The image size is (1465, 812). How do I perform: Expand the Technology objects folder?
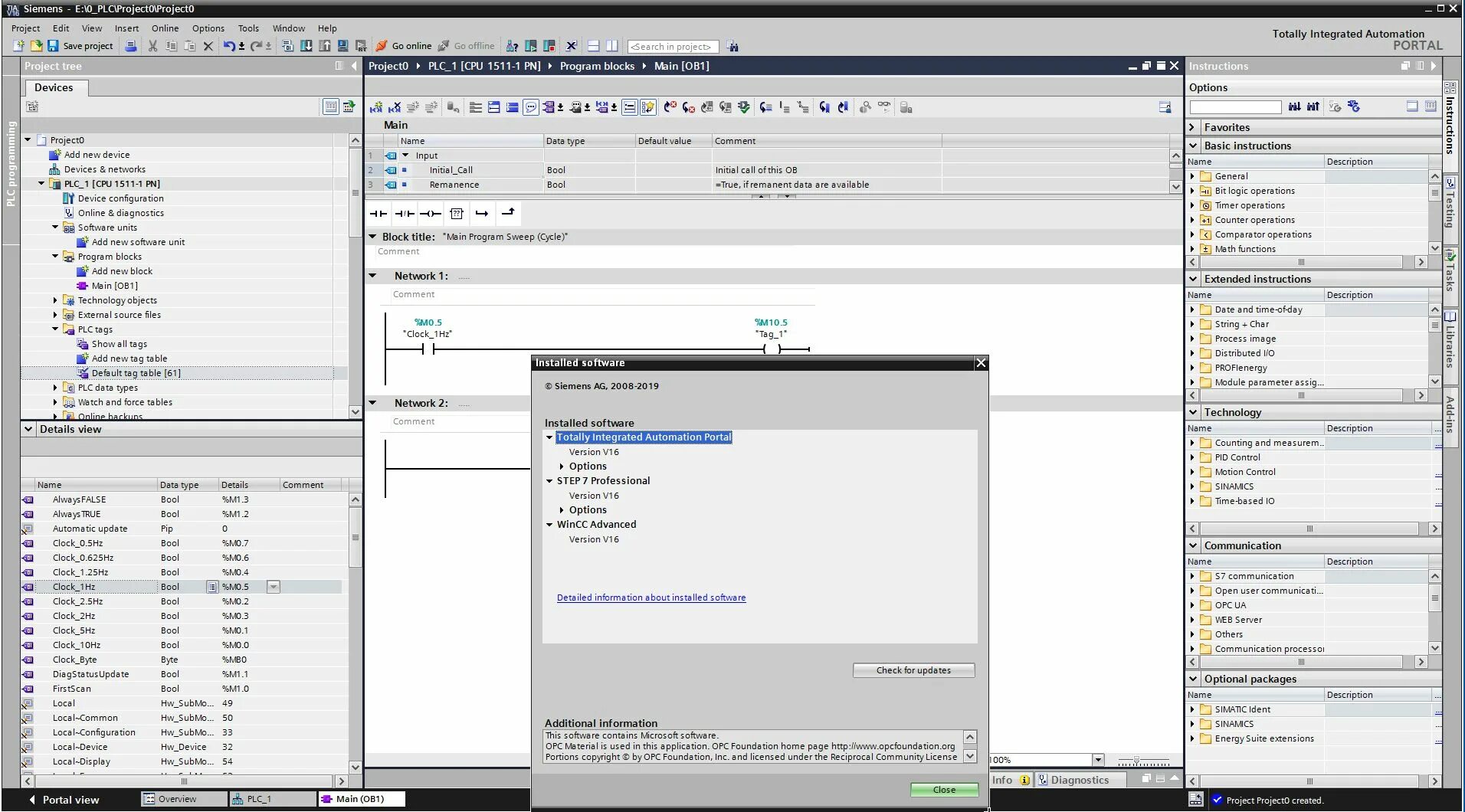[x=55, y=300]
